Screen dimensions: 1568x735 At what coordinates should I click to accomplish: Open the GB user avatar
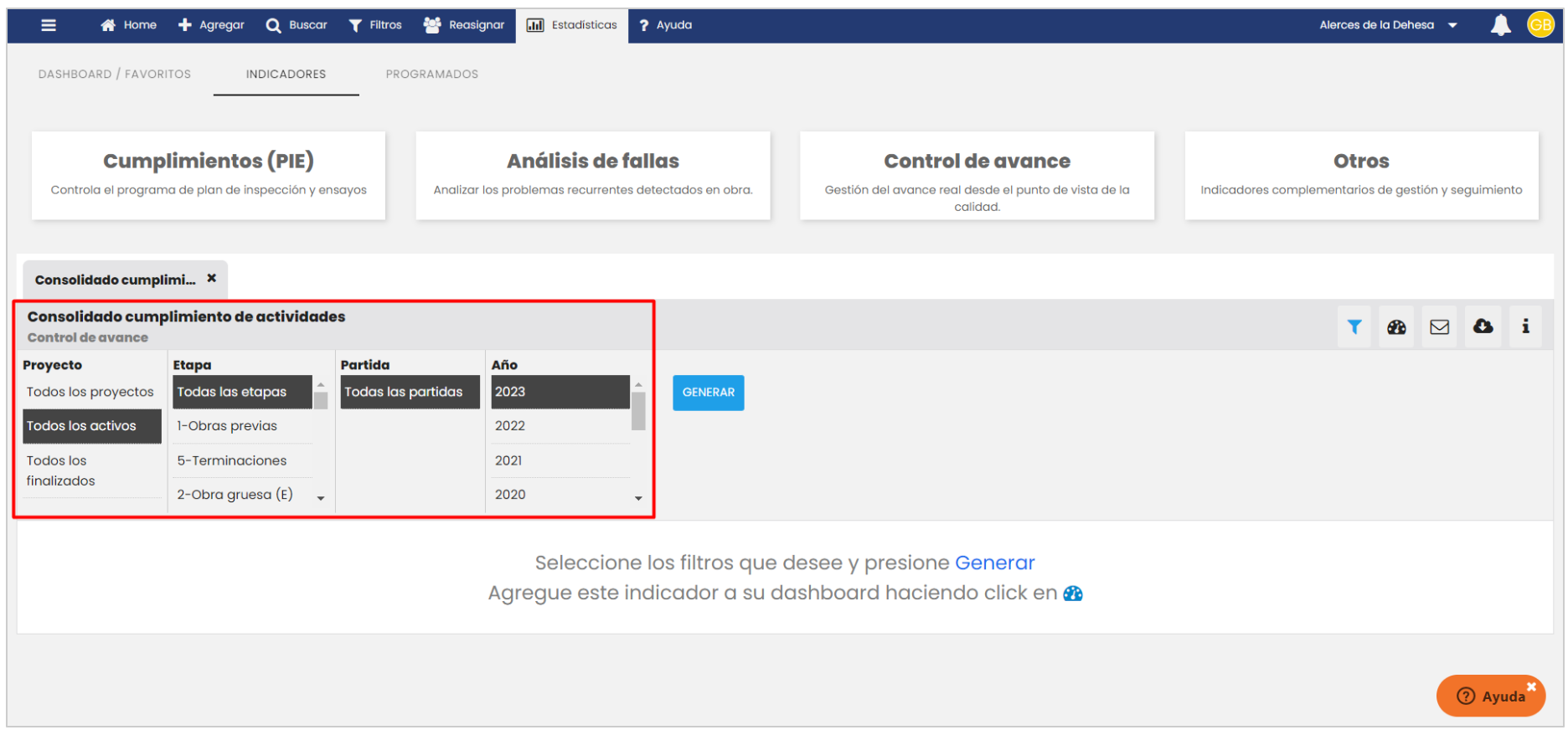(x=1540, y=25)
